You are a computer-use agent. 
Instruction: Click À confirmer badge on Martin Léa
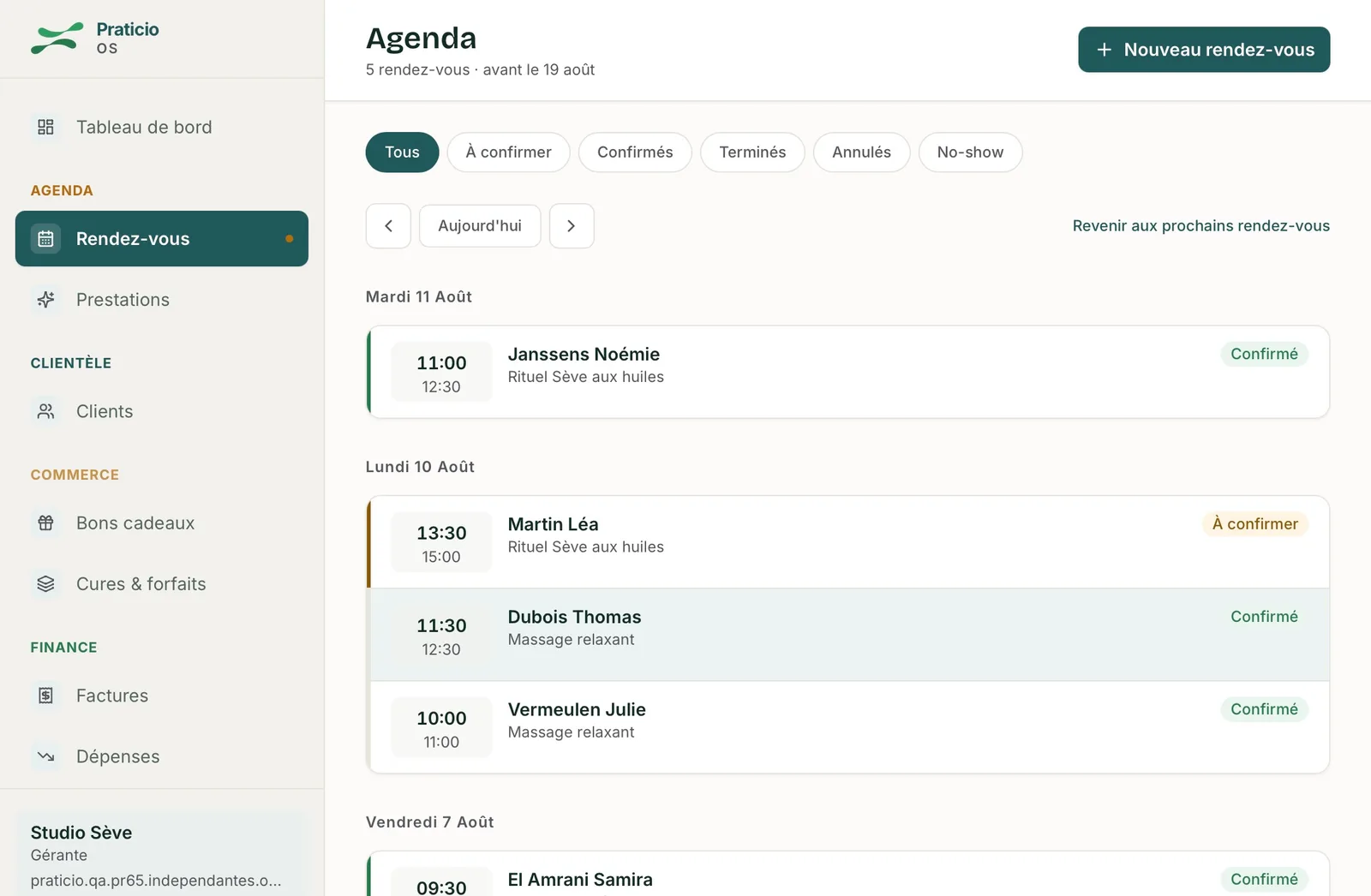tap(1255, 524)
